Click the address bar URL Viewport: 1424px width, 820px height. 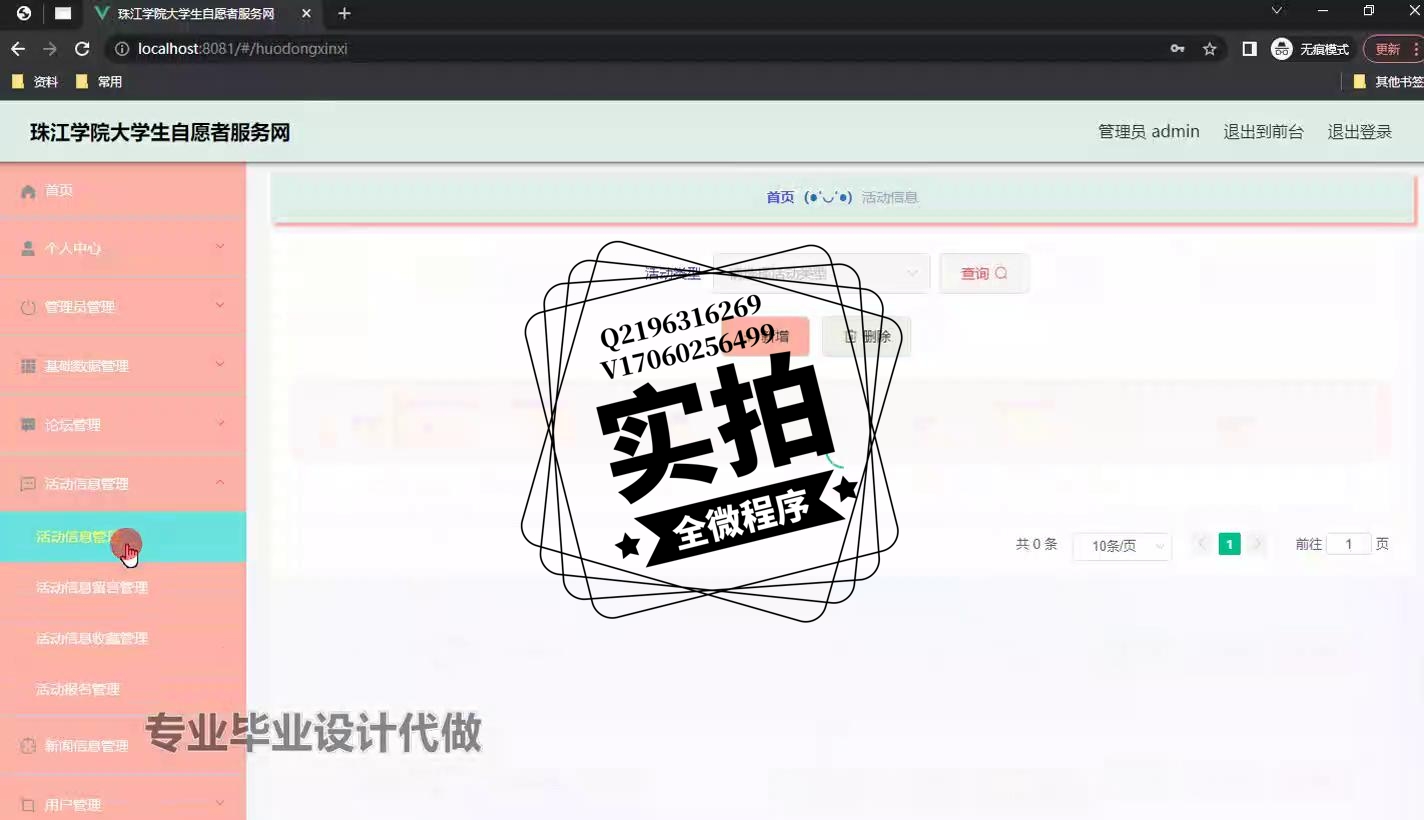point(242,49)
